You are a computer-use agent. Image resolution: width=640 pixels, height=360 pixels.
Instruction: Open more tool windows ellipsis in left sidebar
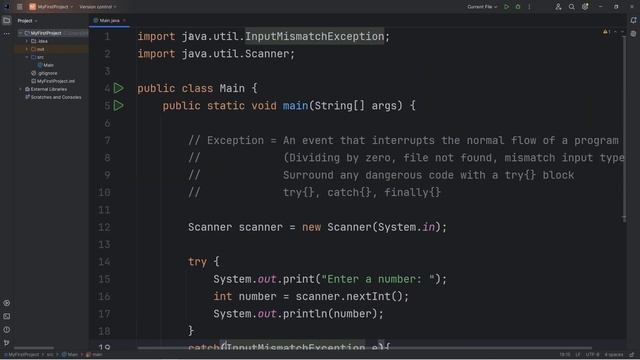pyautogui.click(x=7, y=34)
